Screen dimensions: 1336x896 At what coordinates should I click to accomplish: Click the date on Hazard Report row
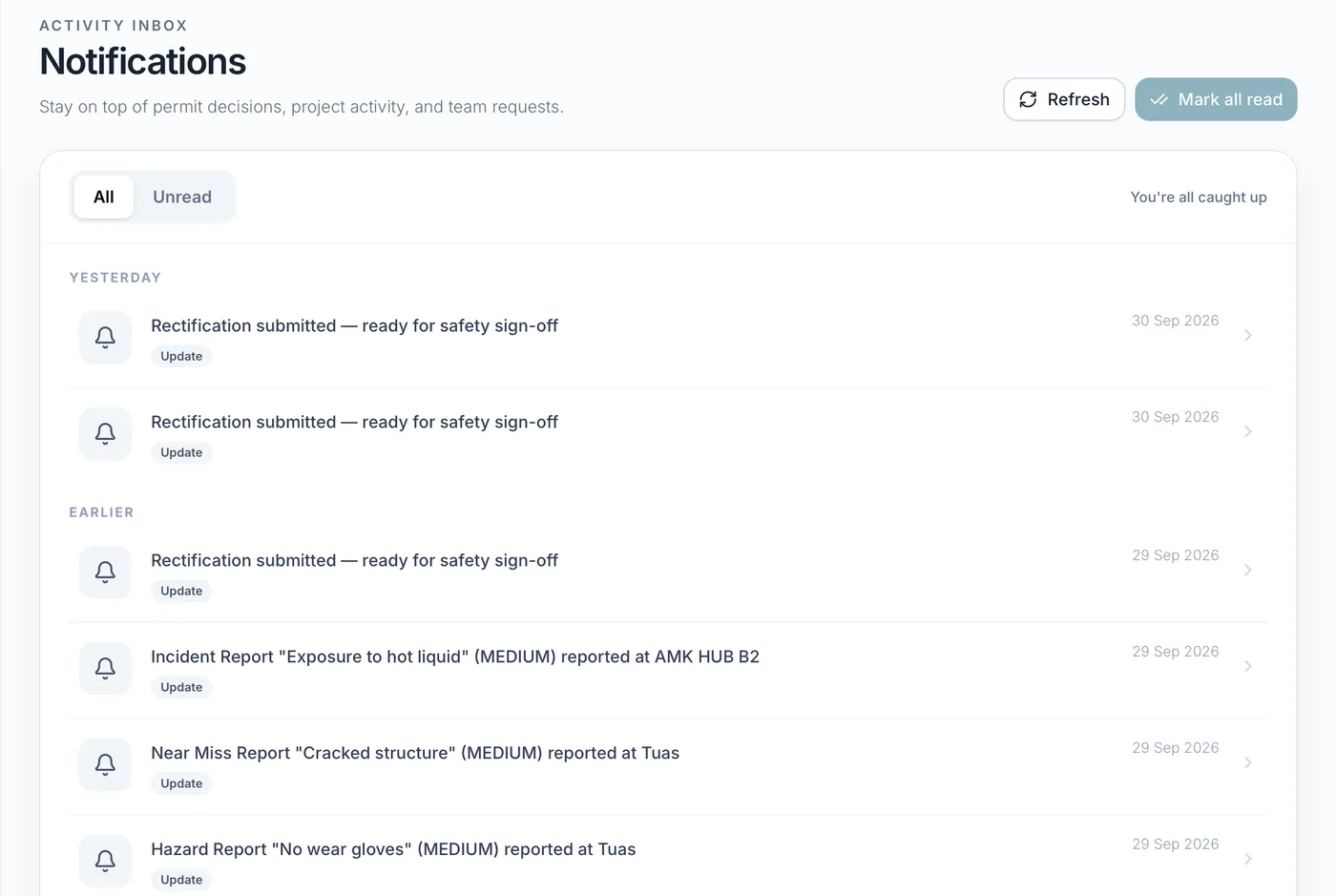1176,844
